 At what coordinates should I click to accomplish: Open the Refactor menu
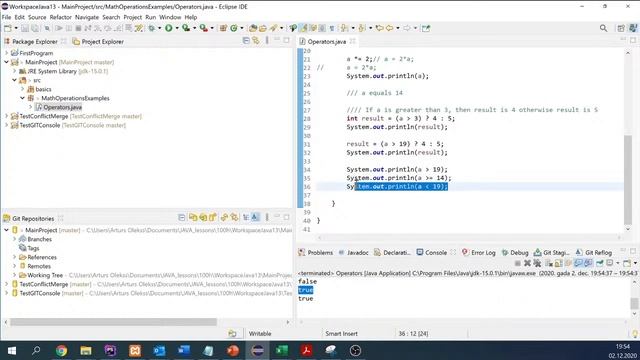[60, 17]
